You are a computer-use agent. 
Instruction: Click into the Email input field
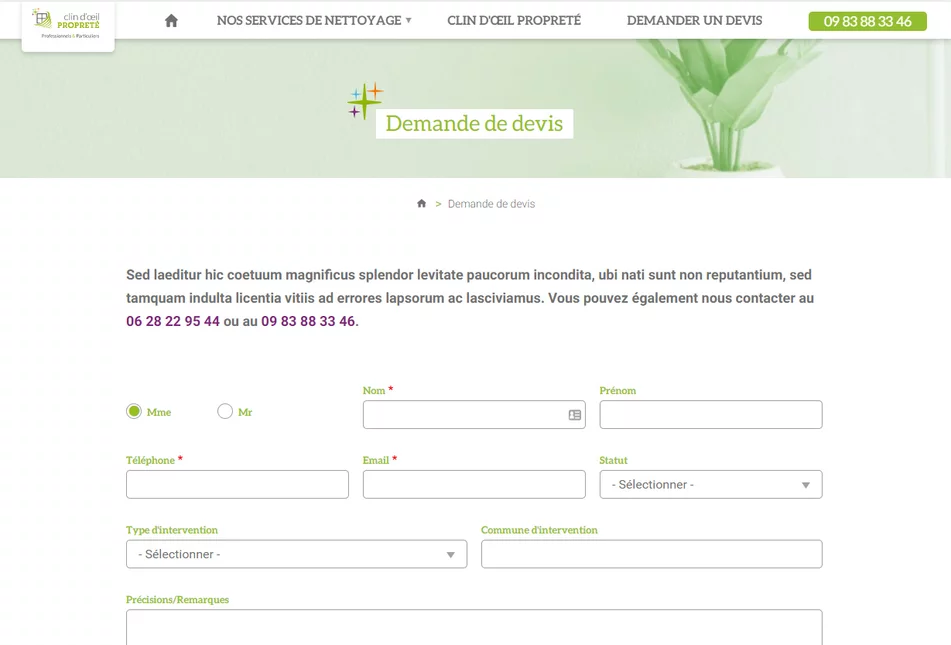(x=473, y=485)
